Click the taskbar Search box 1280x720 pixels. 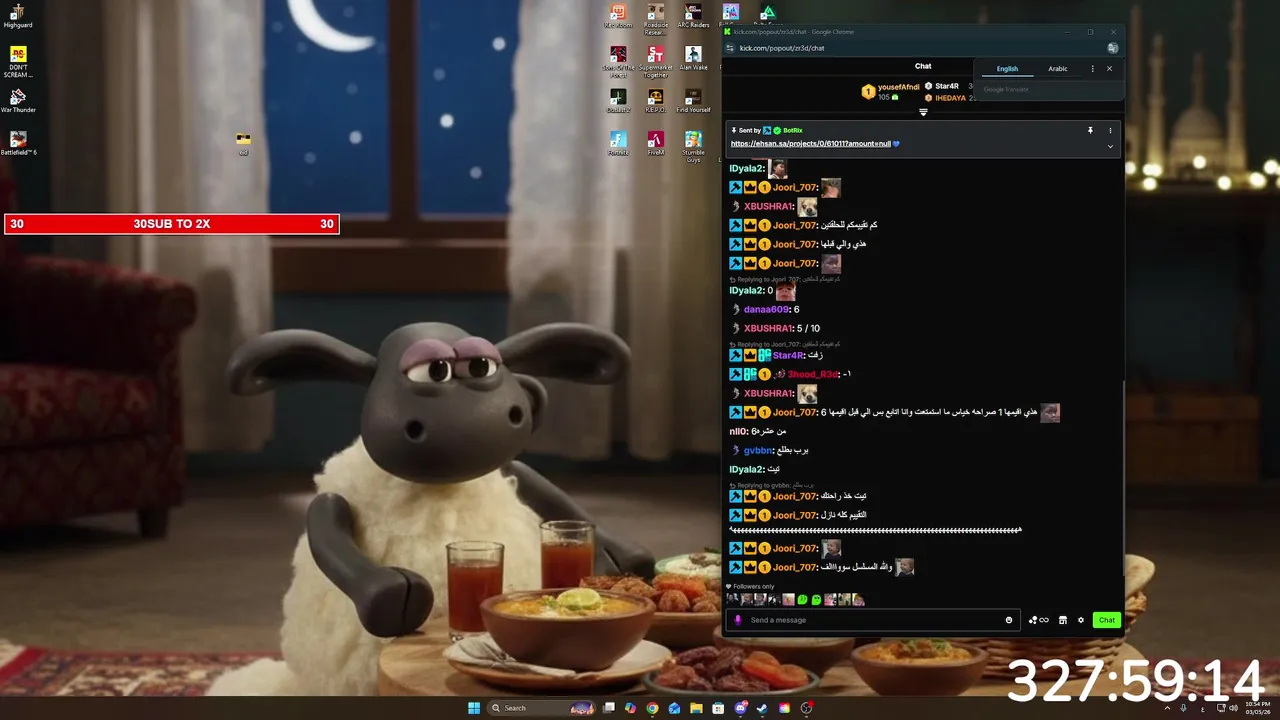tap(540, 708)
